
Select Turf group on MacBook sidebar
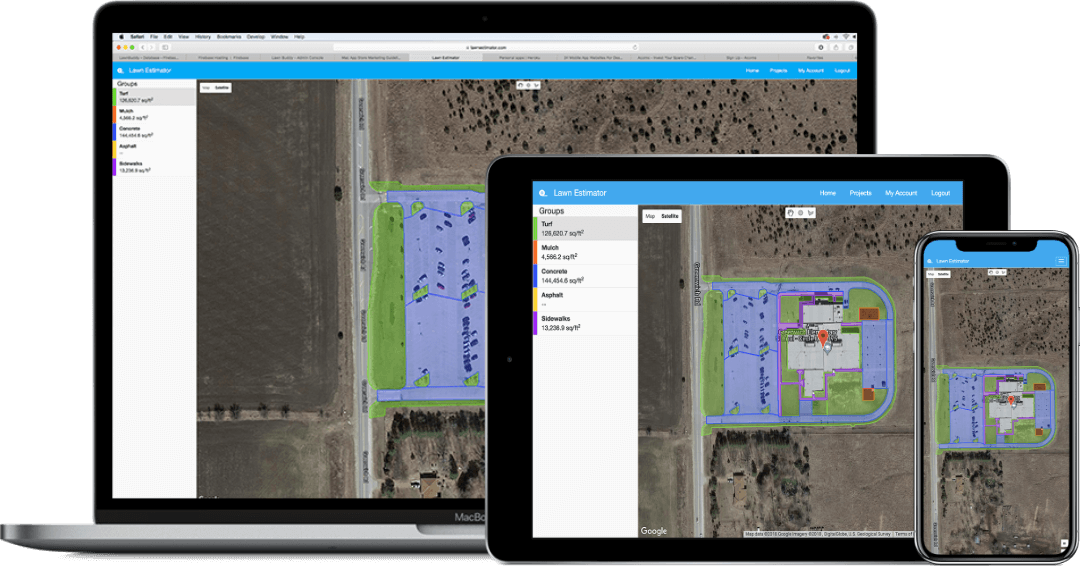coord(155,96)
